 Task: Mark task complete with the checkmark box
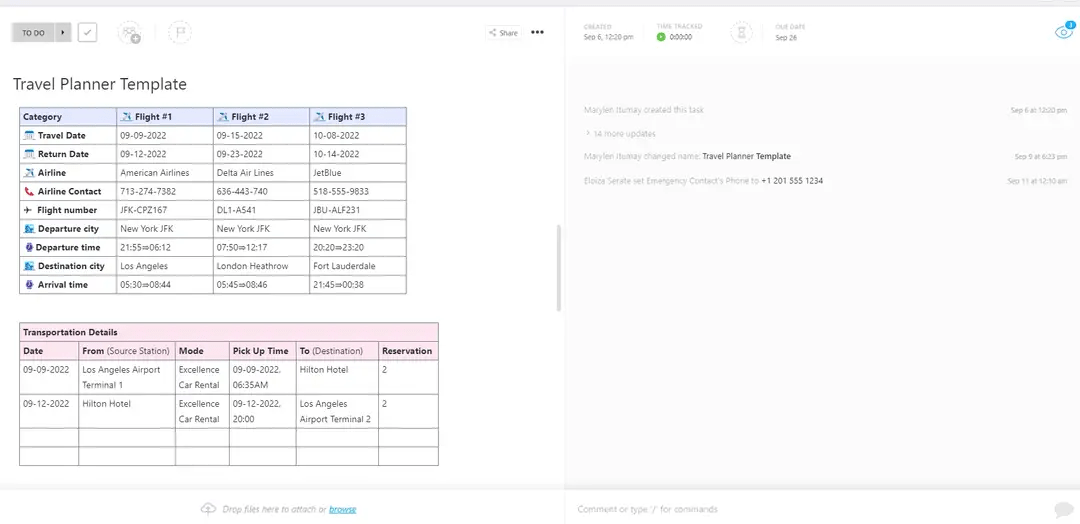click(87, 32)
